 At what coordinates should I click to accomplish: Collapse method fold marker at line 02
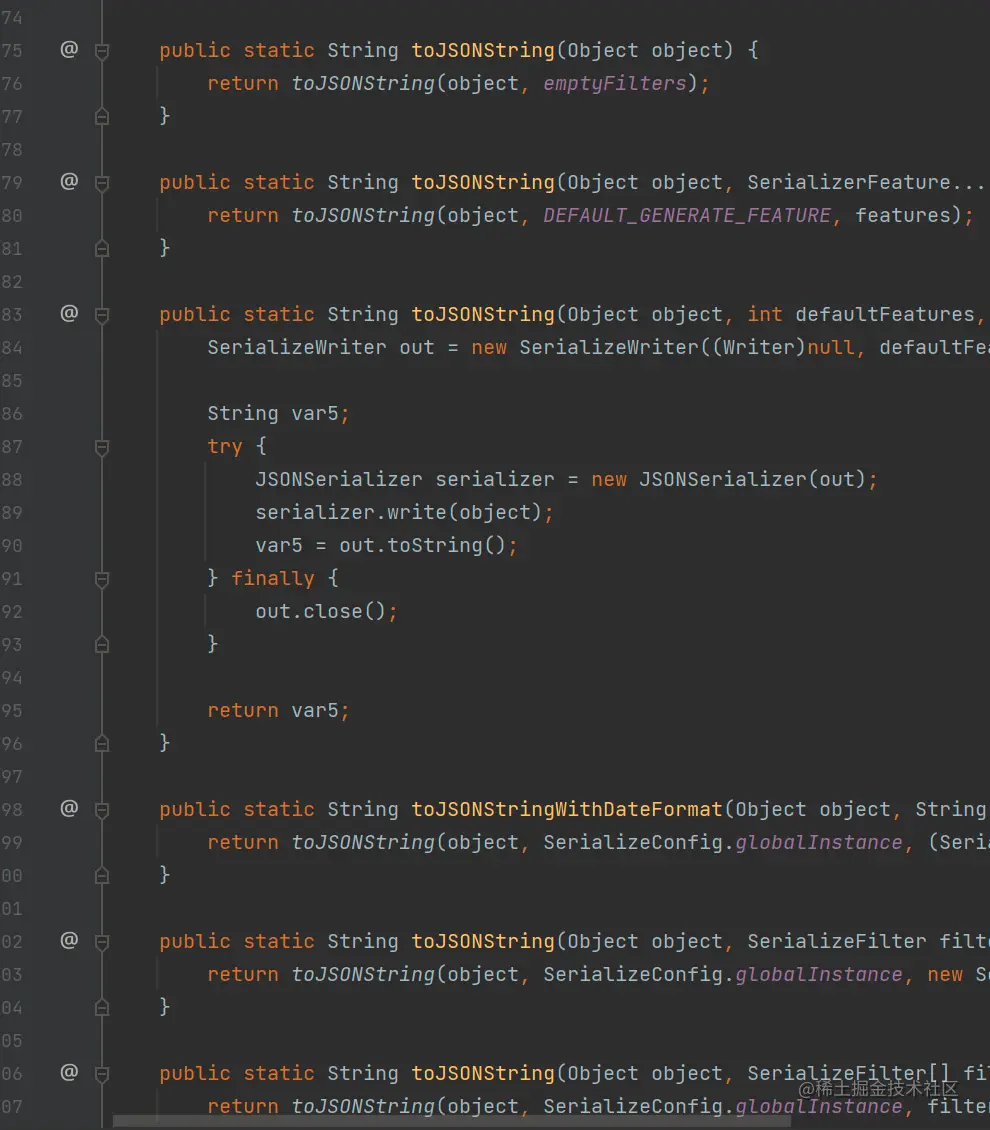coord(102,942)
